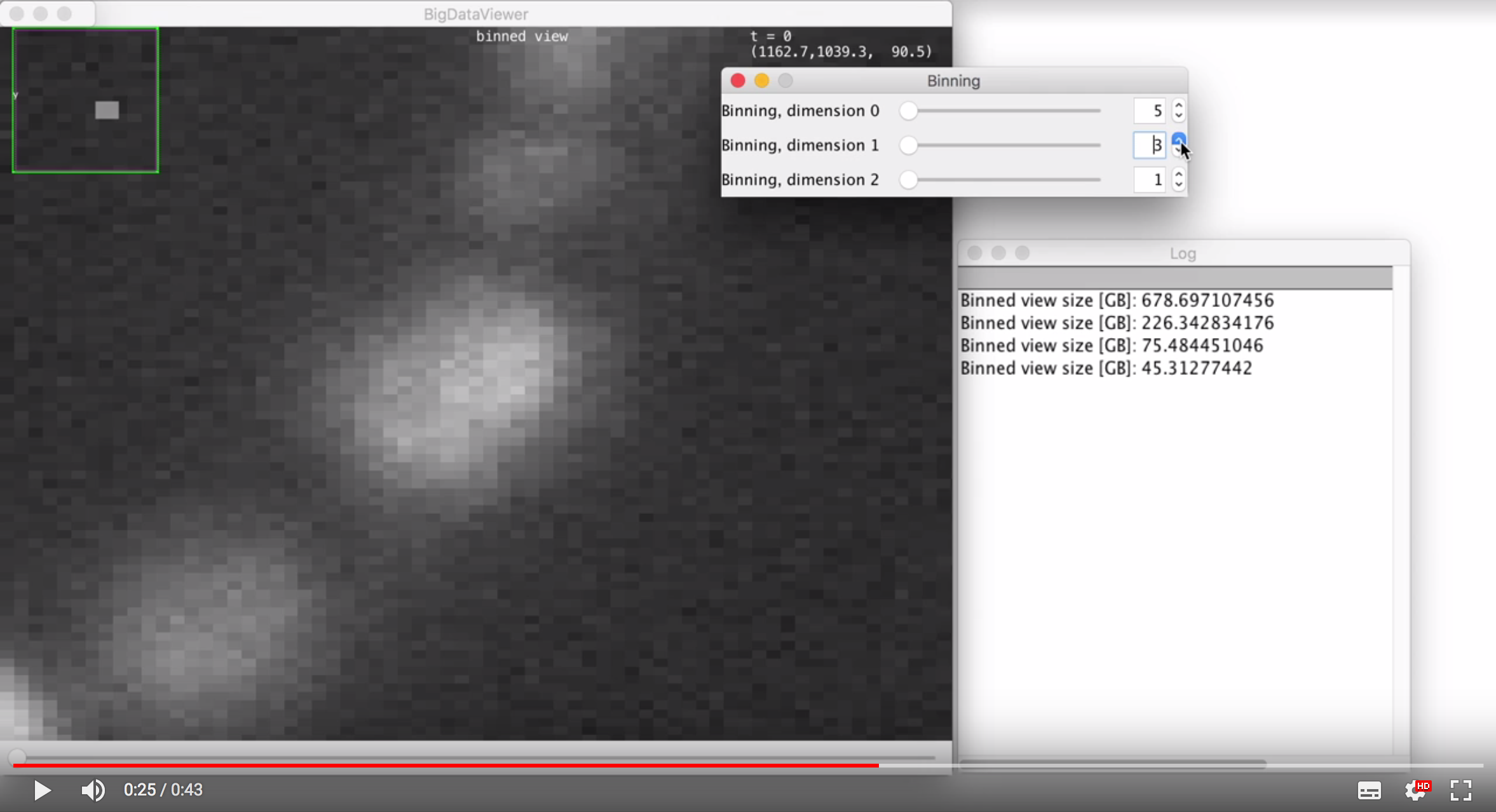Image resolution: width=1496 pixels, height=812 pixels.
Task: Click the Binning dimension 2 slider handle
Action: [x=908, y=180]
